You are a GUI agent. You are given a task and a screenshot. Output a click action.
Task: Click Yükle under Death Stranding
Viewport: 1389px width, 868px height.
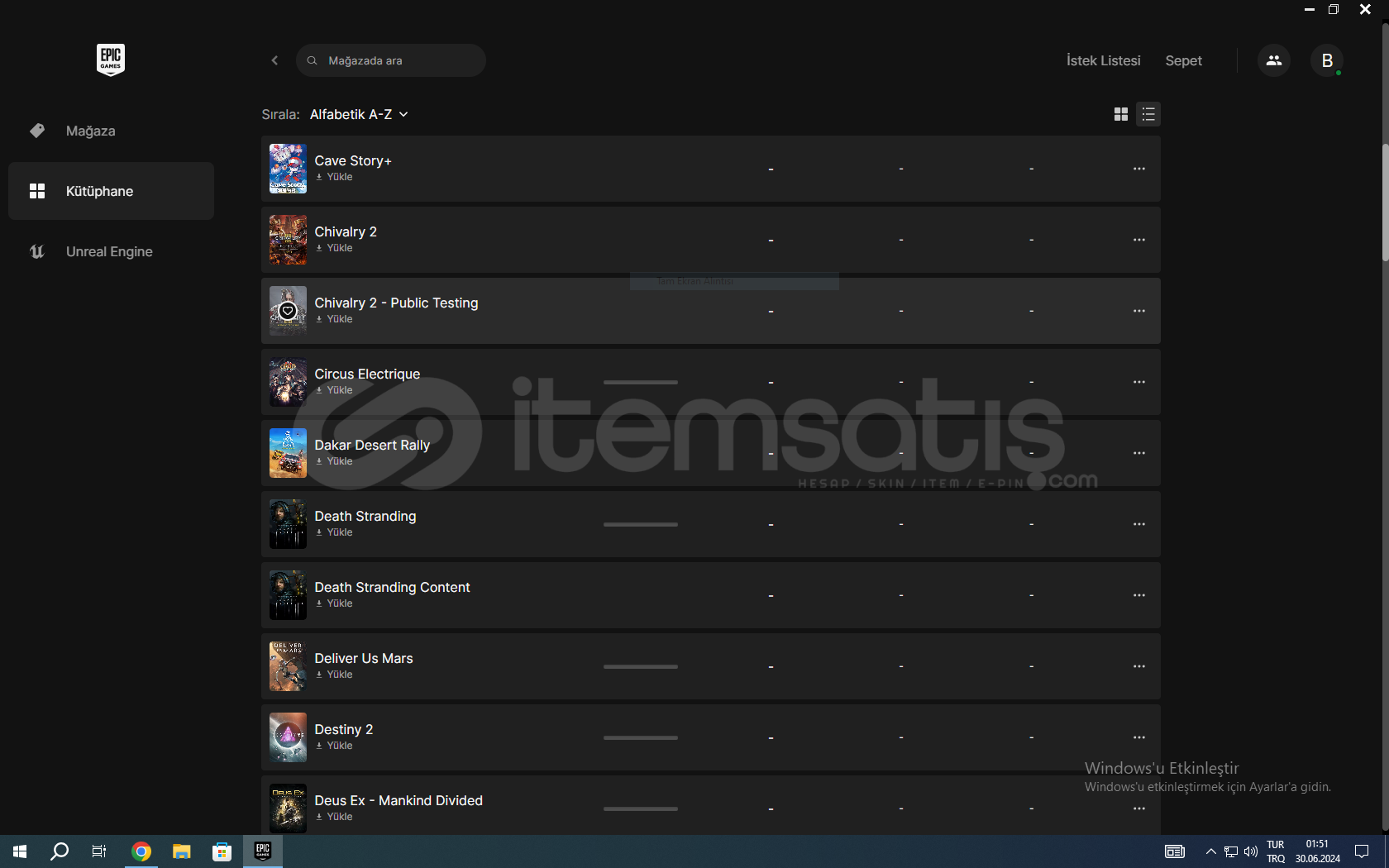click(334, 532)
